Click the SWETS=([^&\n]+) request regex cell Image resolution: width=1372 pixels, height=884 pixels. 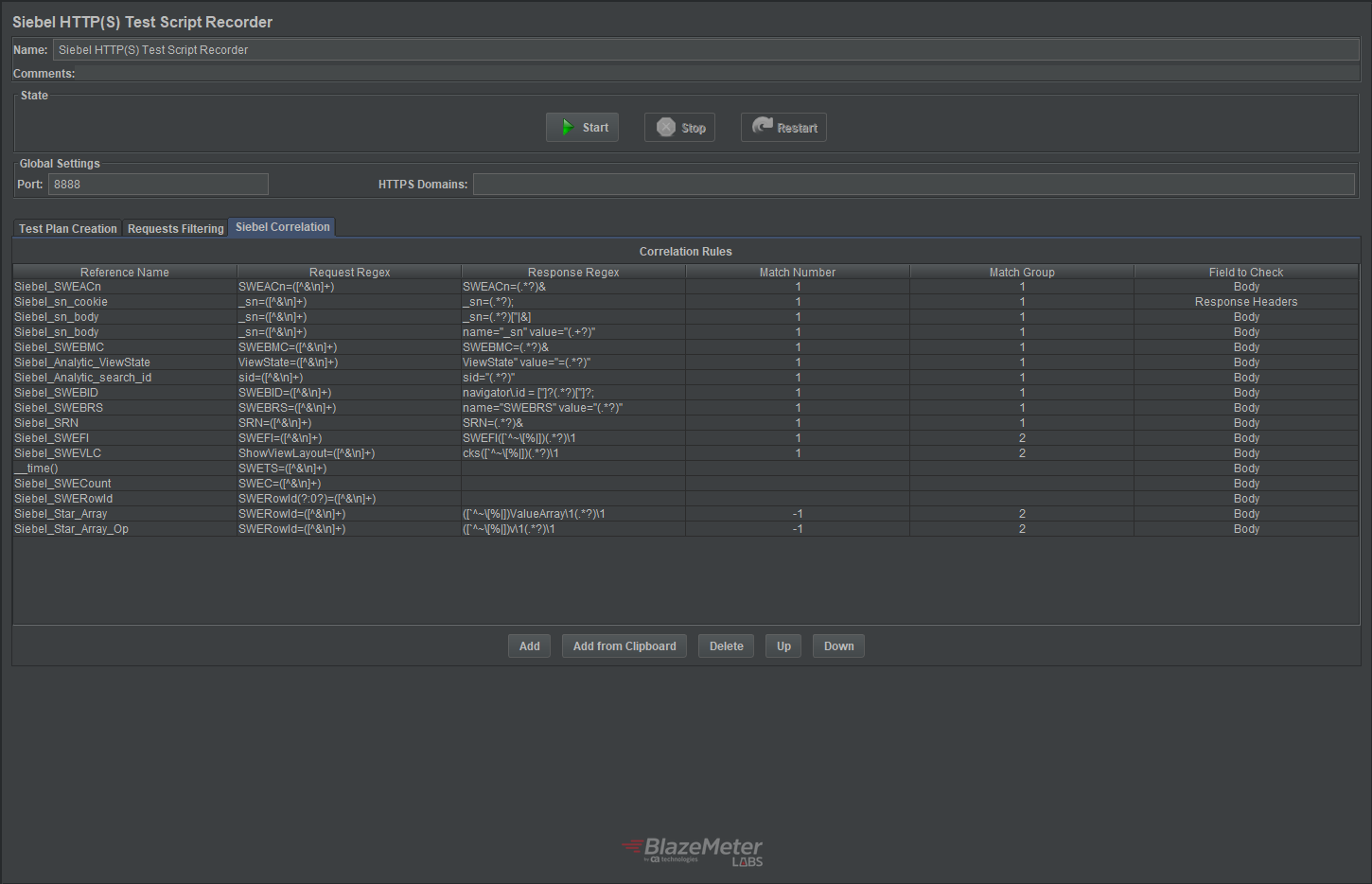(x=349, y=469)
